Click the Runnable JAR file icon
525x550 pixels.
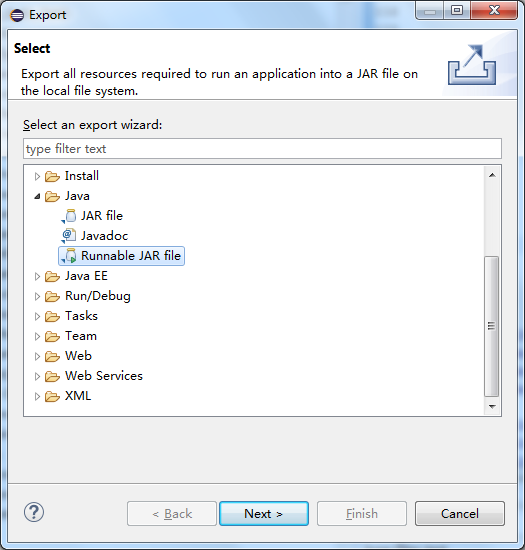coord(69,256)
